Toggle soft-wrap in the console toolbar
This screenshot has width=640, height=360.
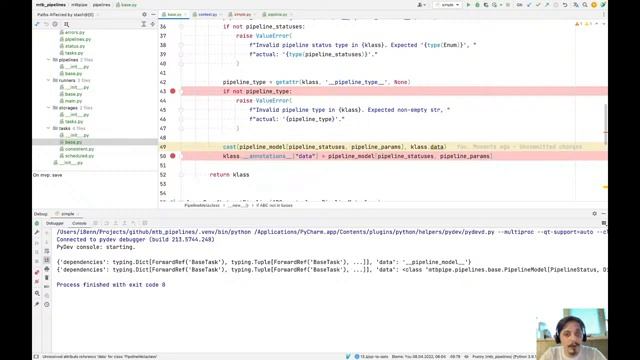point(47,251)
